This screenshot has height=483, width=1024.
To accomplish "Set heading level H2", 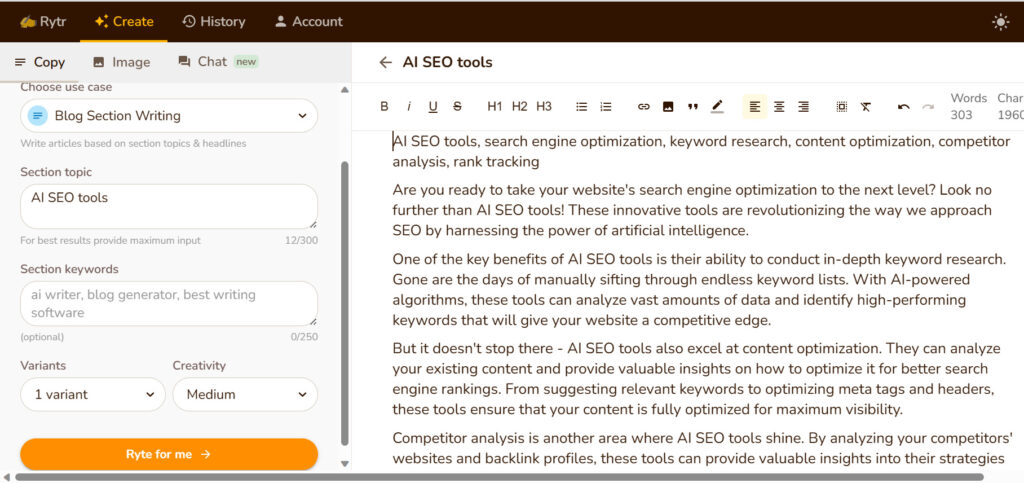I will coord(519,106).
